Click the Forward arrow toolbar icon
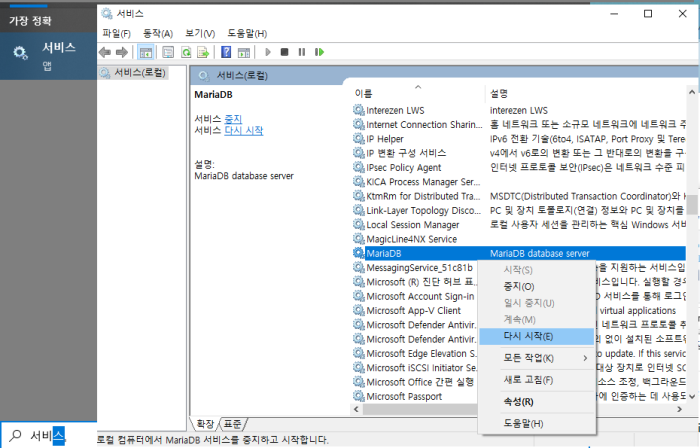The width and height of the screenshot is (700, 448). 122,52
